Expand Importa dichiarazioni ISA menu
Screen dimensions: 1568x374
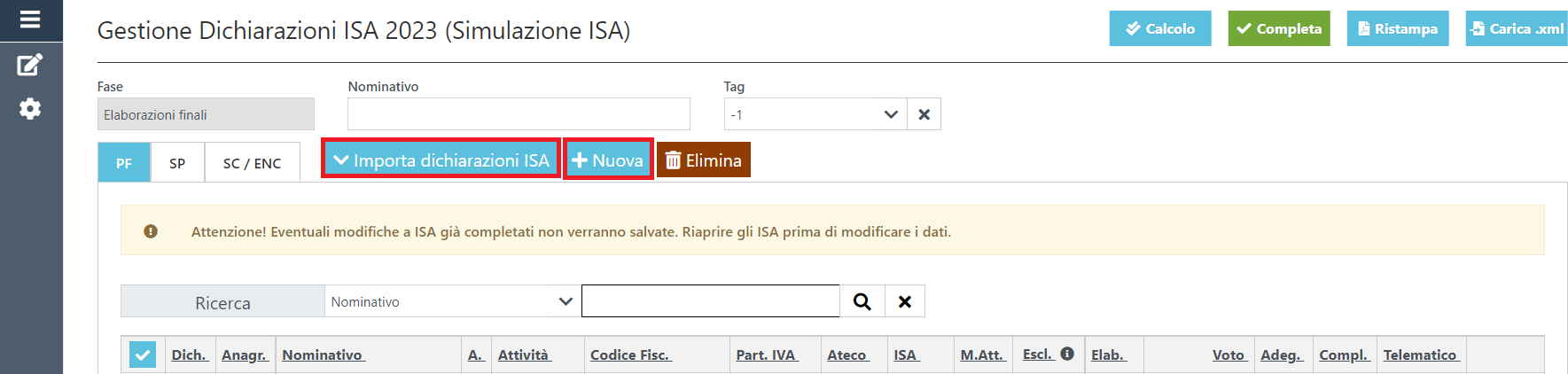[x=441, y=160]
